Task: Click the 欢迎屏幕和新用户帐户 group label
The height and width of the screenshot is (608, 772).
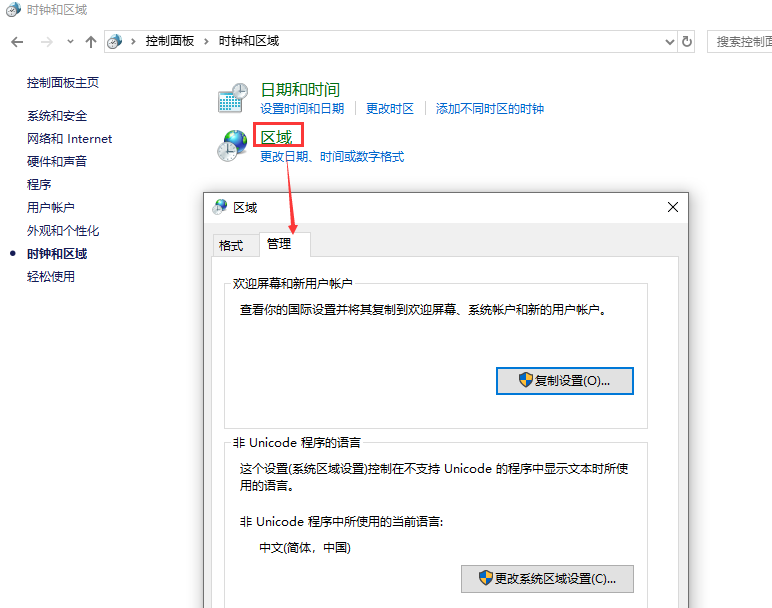Action: click(x=292, y=283)
